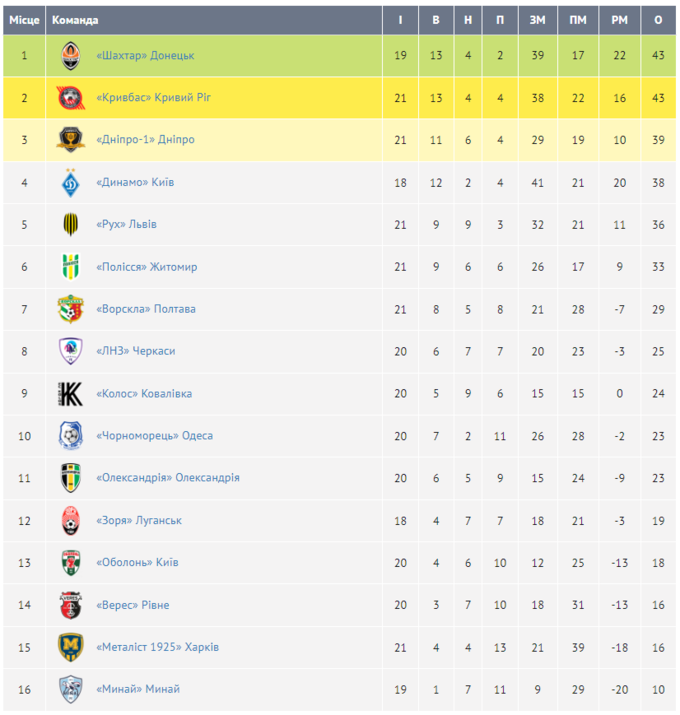Image resolution: width=680 pixels, height=715 pixels.
Task: Click the Metalist 1925 Kharkiv crest
Action: click(x=70, y=647)
